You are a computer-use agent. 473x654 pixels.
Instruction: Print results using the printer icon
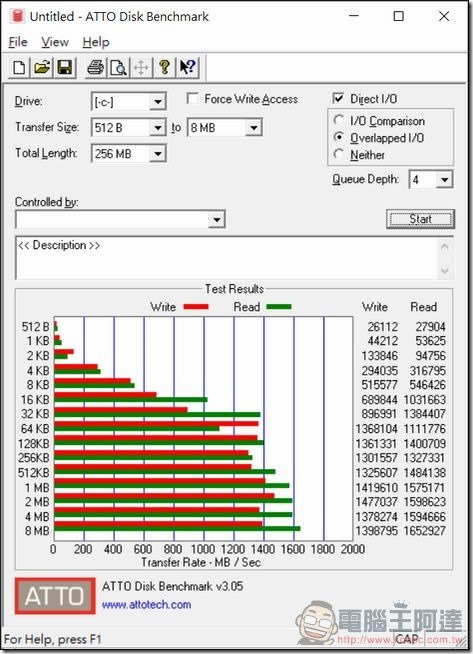point(96,68)
